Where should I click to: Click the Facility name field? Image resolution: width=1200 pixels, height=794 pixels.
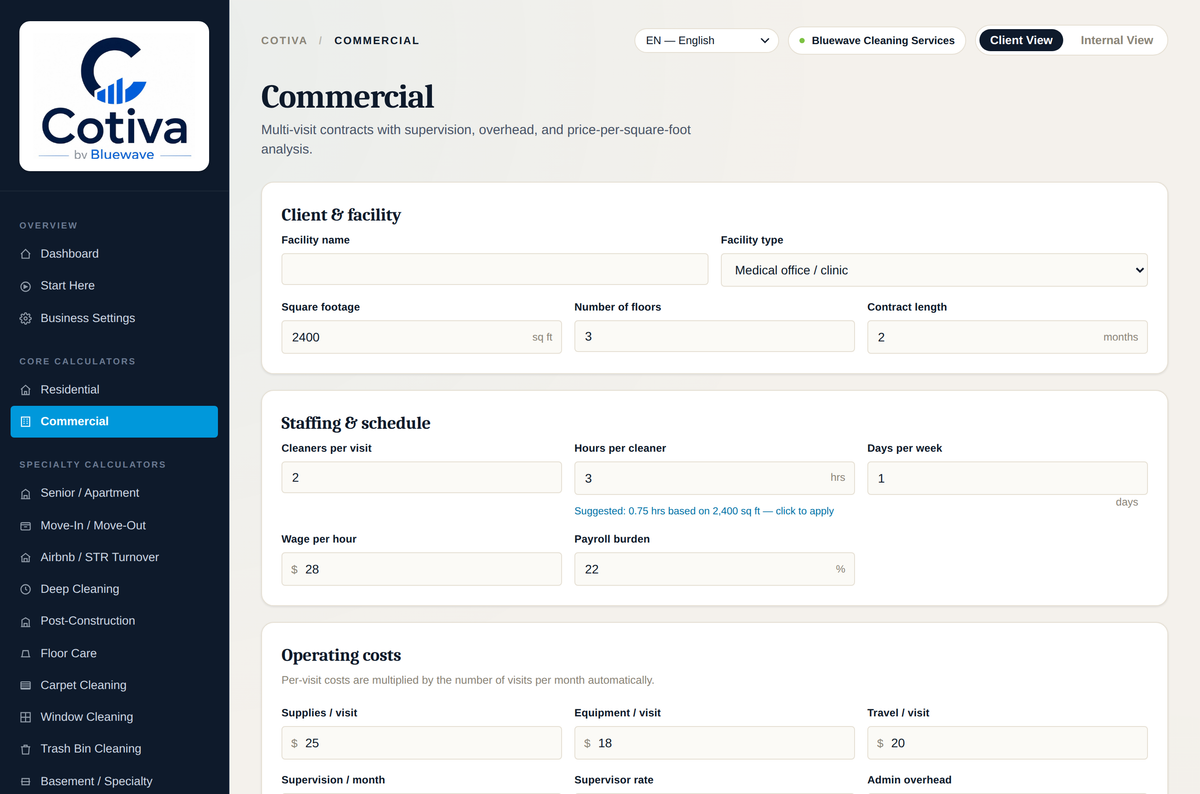pyautogui.click(x=495, y=270)
